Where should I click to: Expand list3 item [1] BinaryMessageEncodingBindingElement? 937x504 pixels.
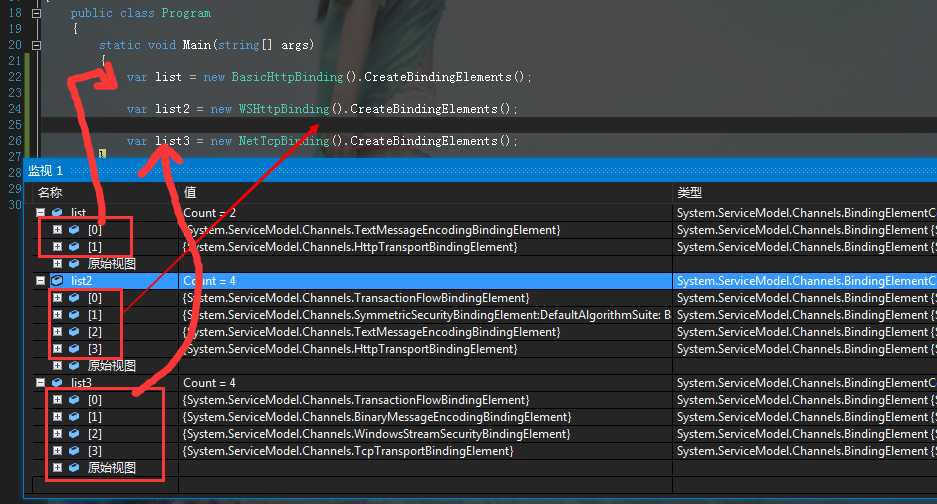[57, 417]
